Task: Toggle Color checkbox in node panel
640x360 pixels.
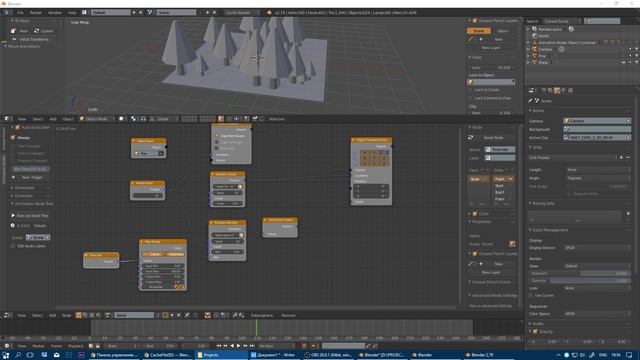Action: click(x=475, y=213)
